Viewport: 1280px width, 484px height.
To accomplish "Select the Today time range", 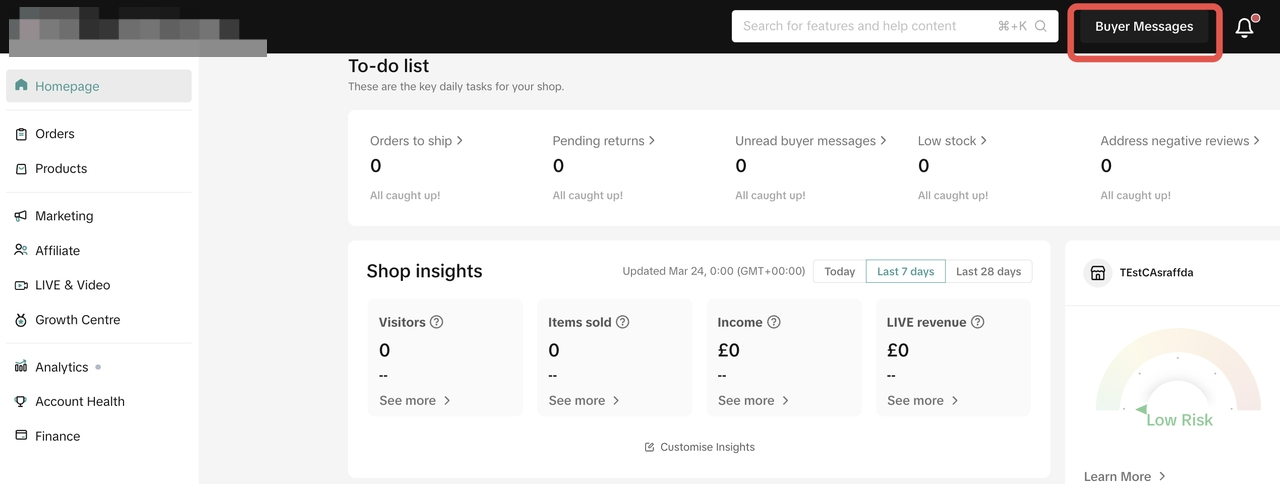I will point(839,271).
